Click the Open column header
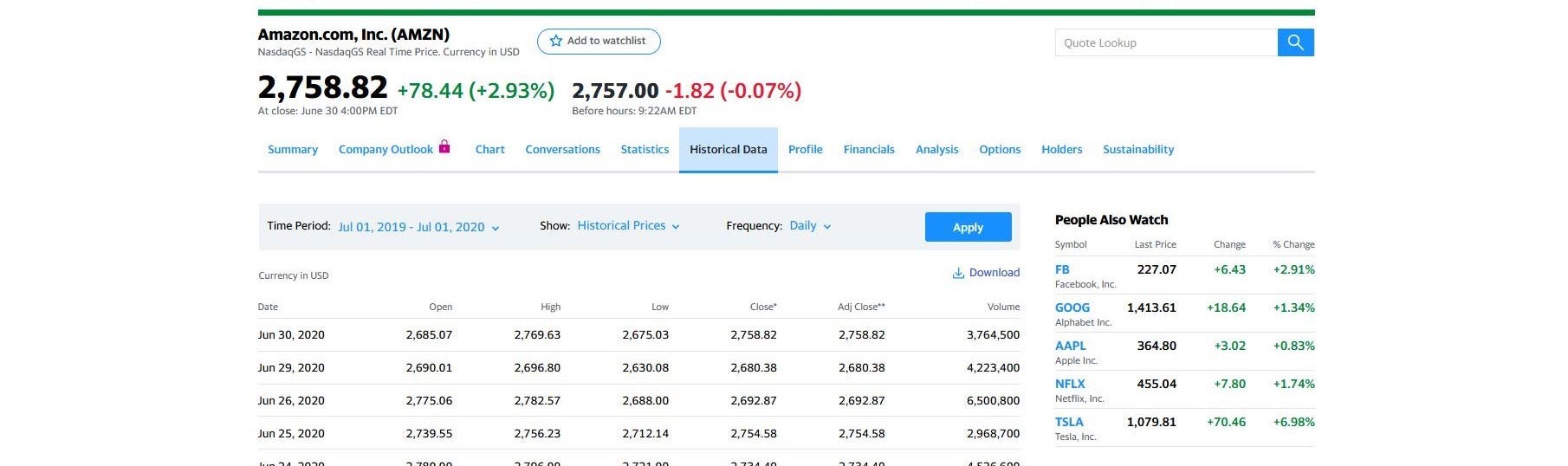The width and height of the screenshot is (1568, 466). 440,307
